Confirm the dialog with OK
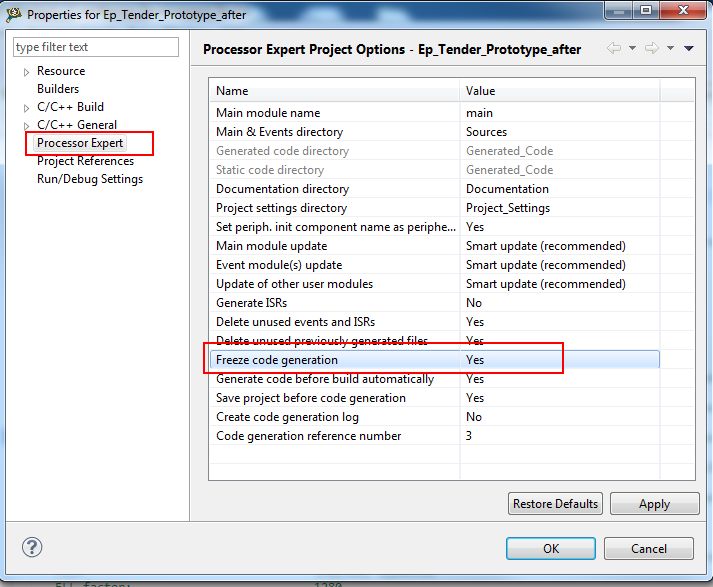 pos(551,549)
